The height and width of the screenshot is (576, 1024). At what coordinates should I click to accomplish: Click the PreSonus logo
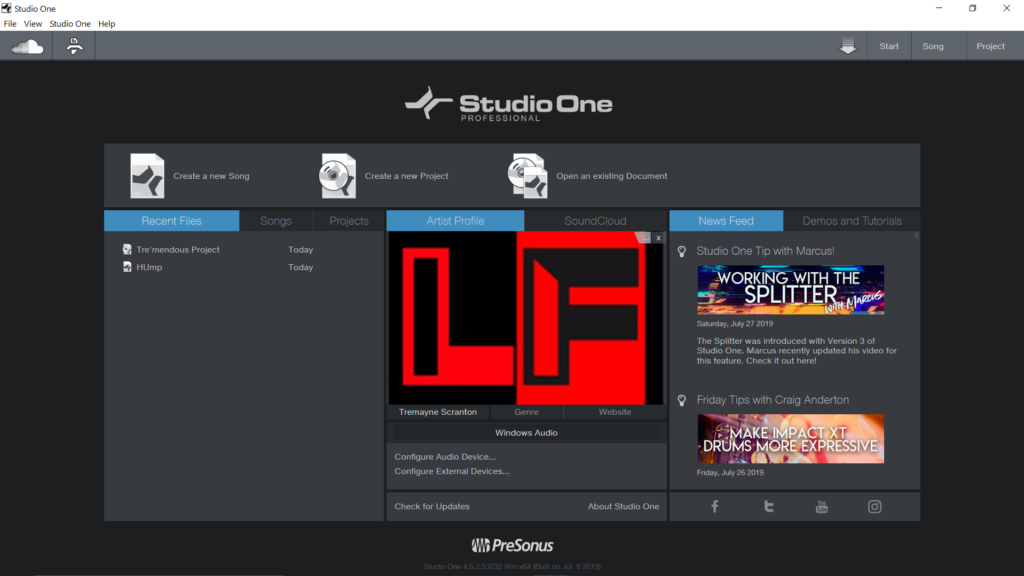pyautogui.click(x=512, y=545)
